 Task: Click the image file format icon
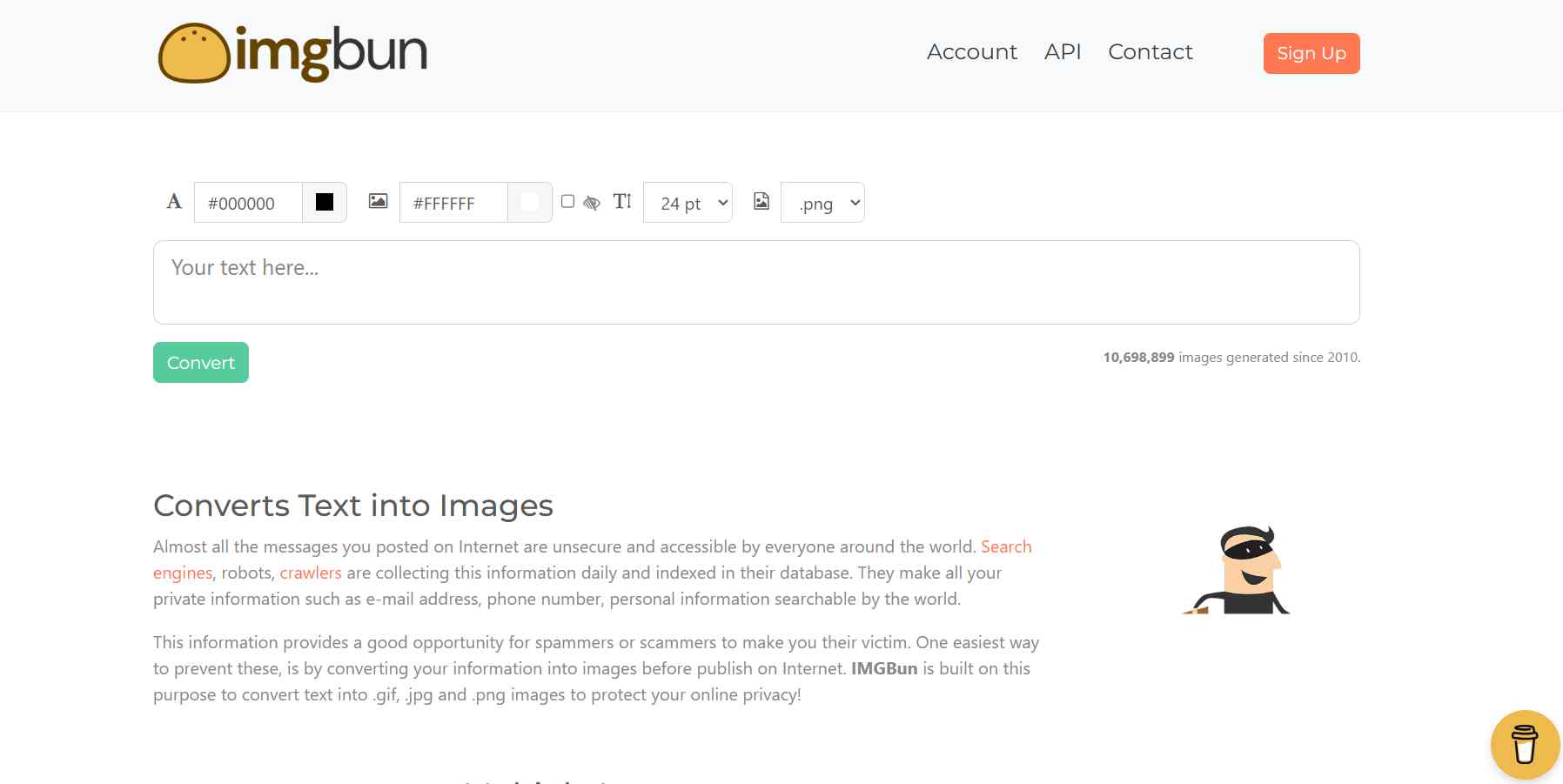pos(761,202)
